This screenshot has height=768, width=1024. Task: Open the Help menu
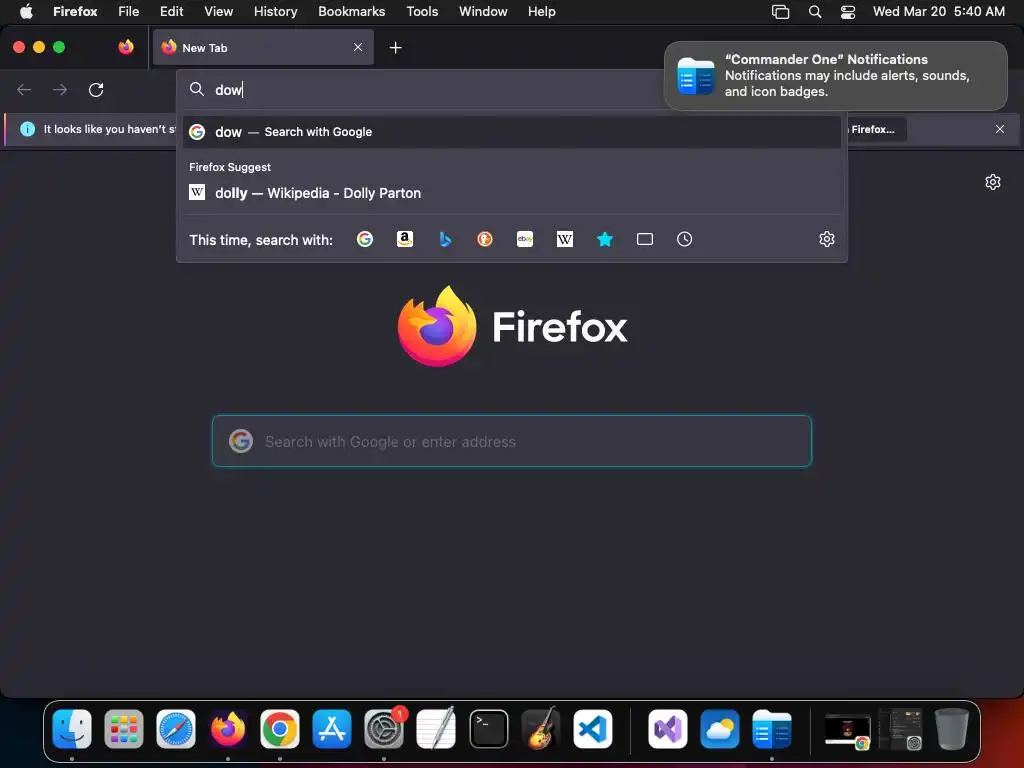[x=542, y=11]
